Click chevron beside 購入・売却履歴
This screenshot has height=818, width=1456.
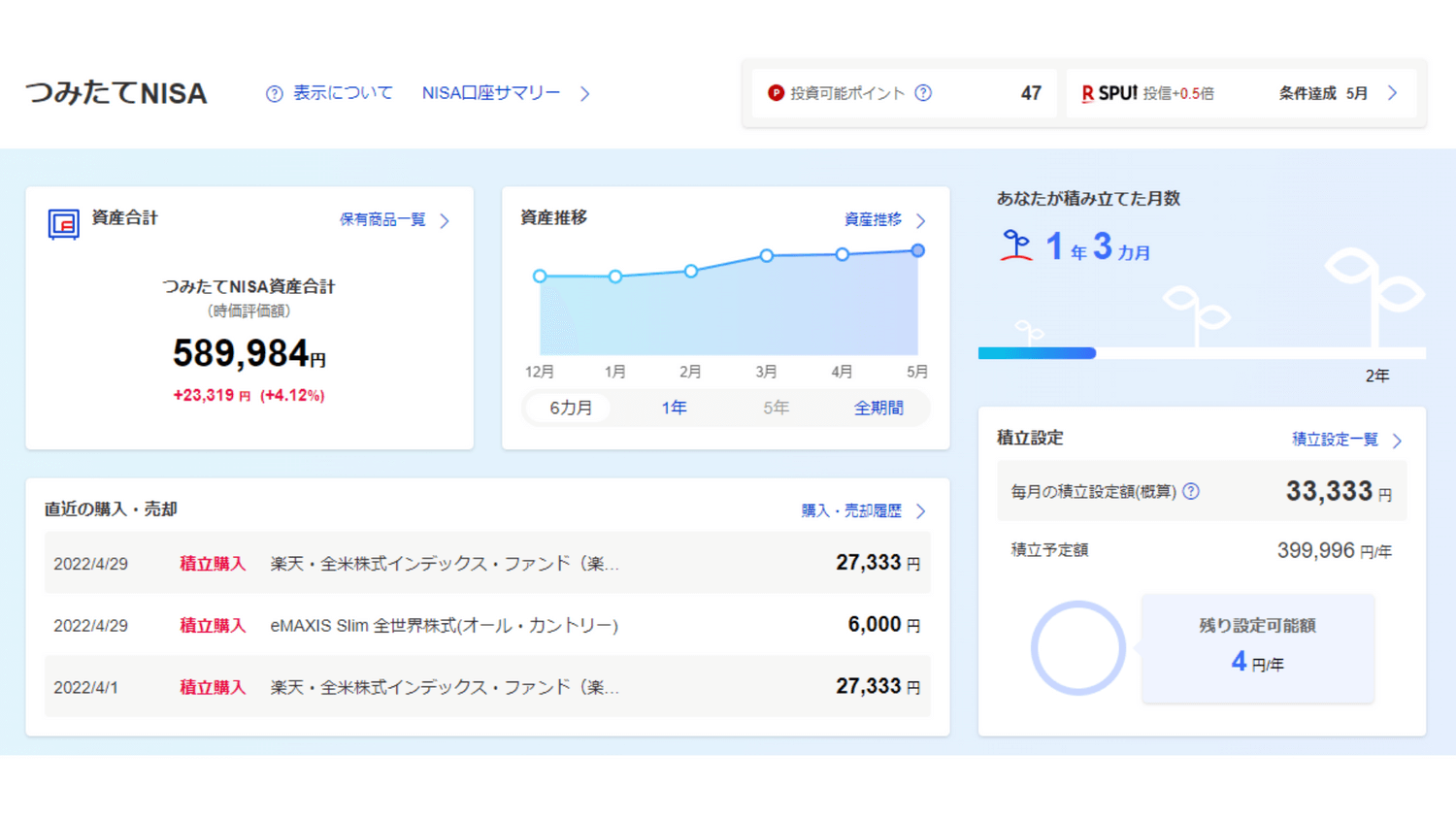click(x=920, y=511)
